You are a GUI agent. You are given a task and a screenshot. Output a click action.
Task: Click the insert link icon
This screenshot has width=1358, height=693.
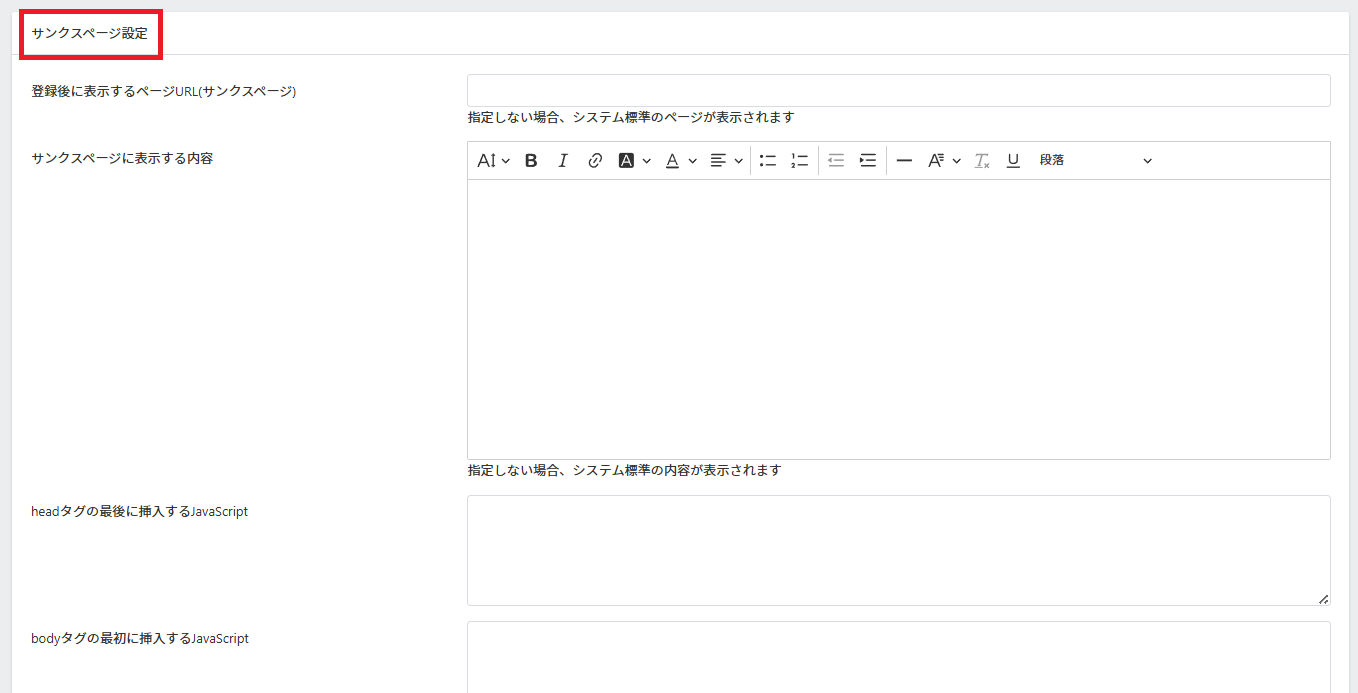[595, 161]
